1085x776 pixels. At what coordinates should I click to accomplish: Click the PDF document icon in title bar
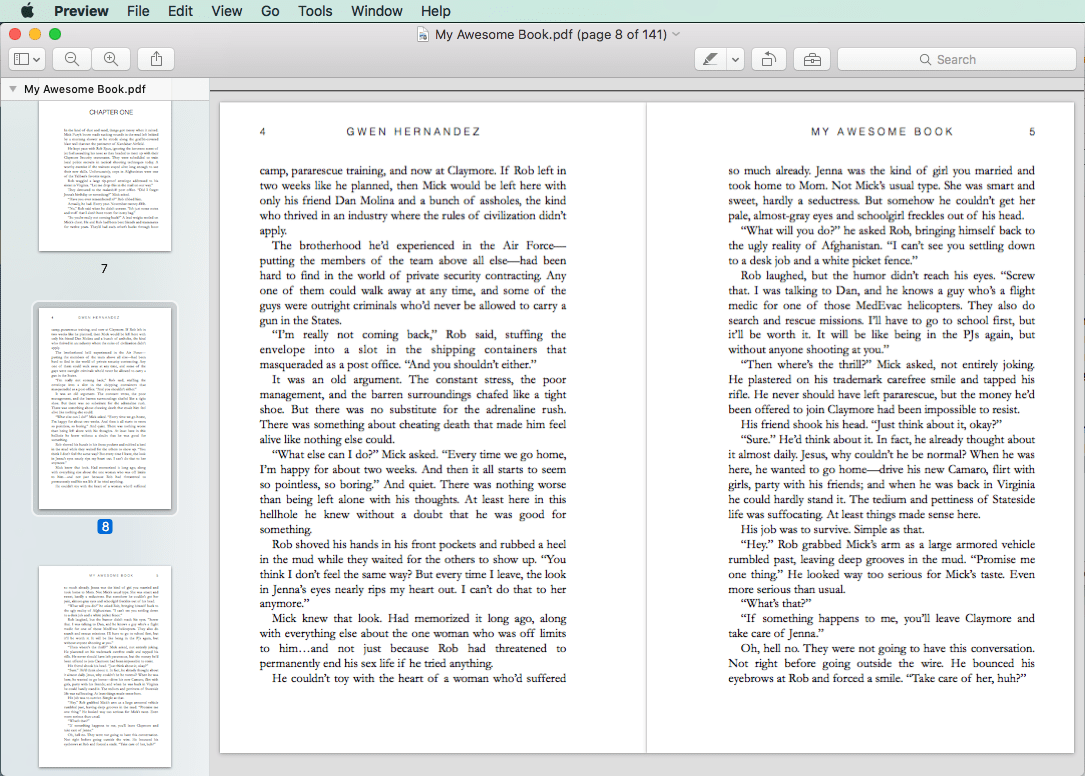point(422,35)
